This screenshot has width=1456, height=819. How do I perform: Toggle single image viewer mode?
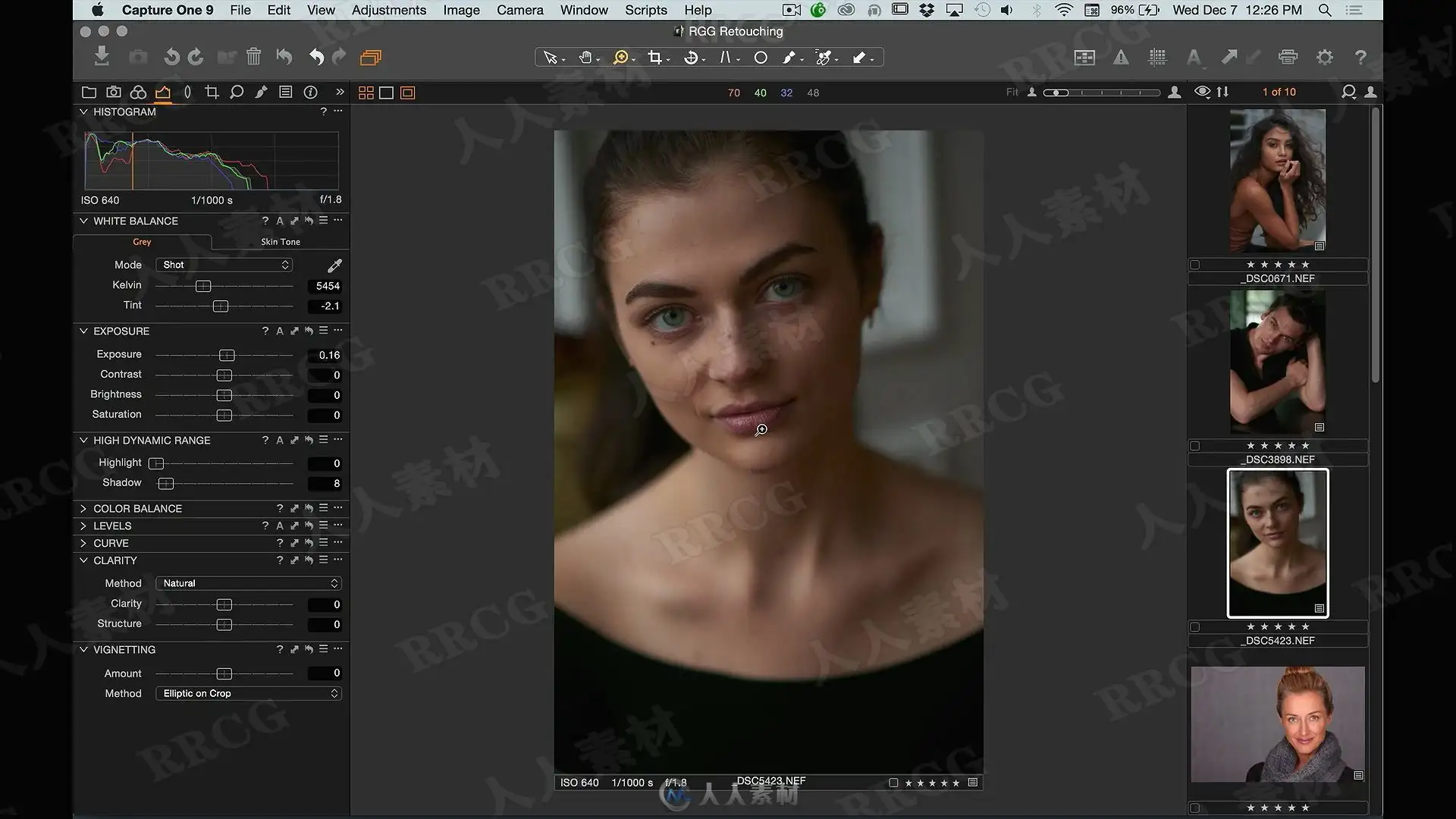(x=387, y=93)
